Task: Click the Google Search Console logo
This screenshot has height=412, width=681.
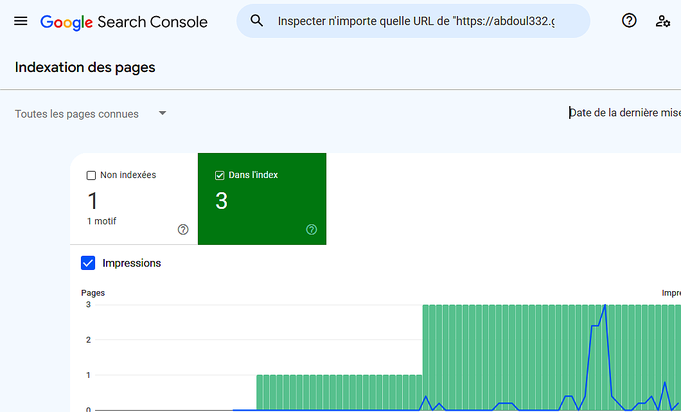Action: 124,22
